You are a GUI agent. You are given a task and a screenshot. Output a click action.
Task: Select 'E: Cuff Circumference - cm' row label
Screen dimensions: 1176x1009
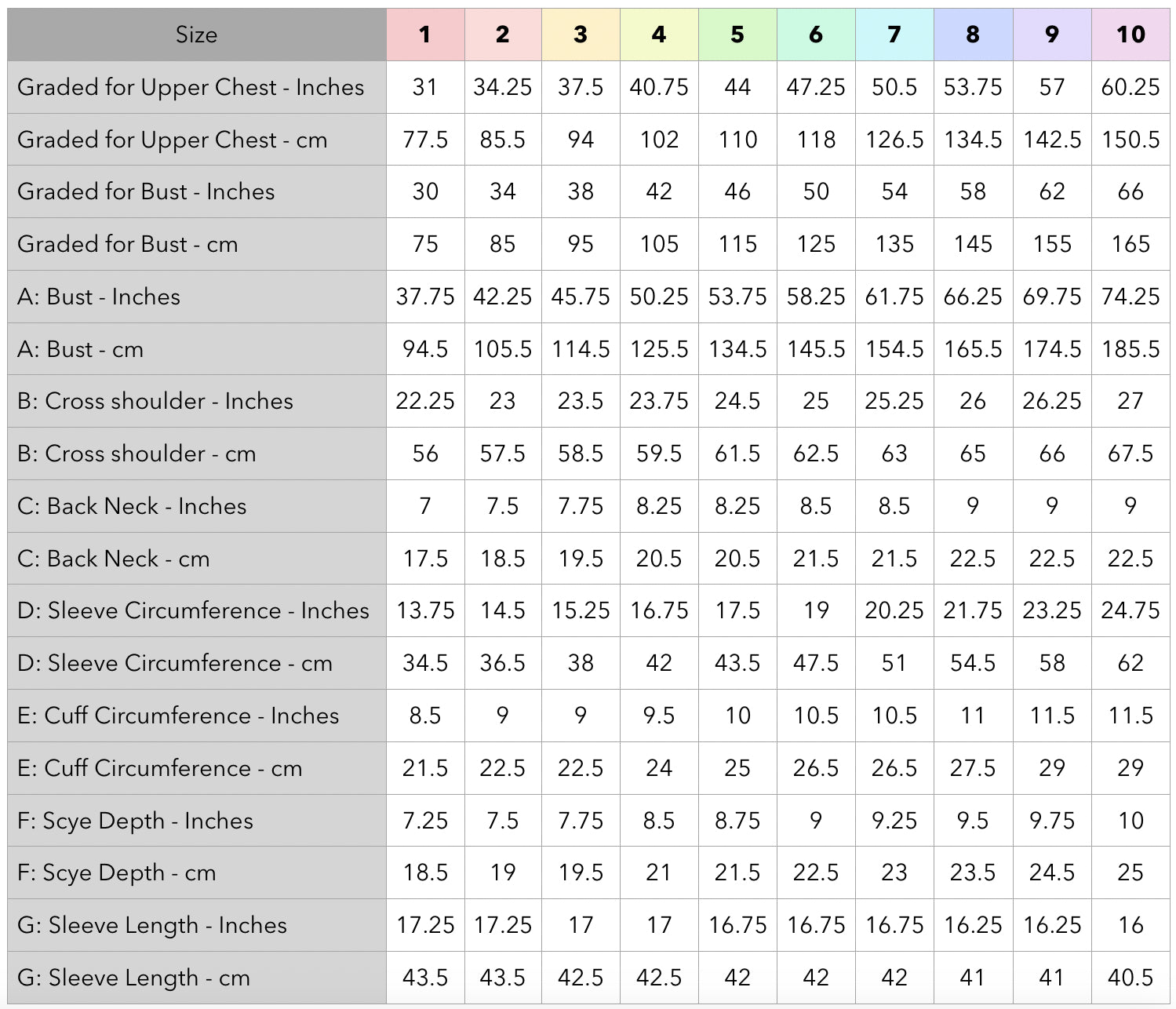tap(160, 768)
